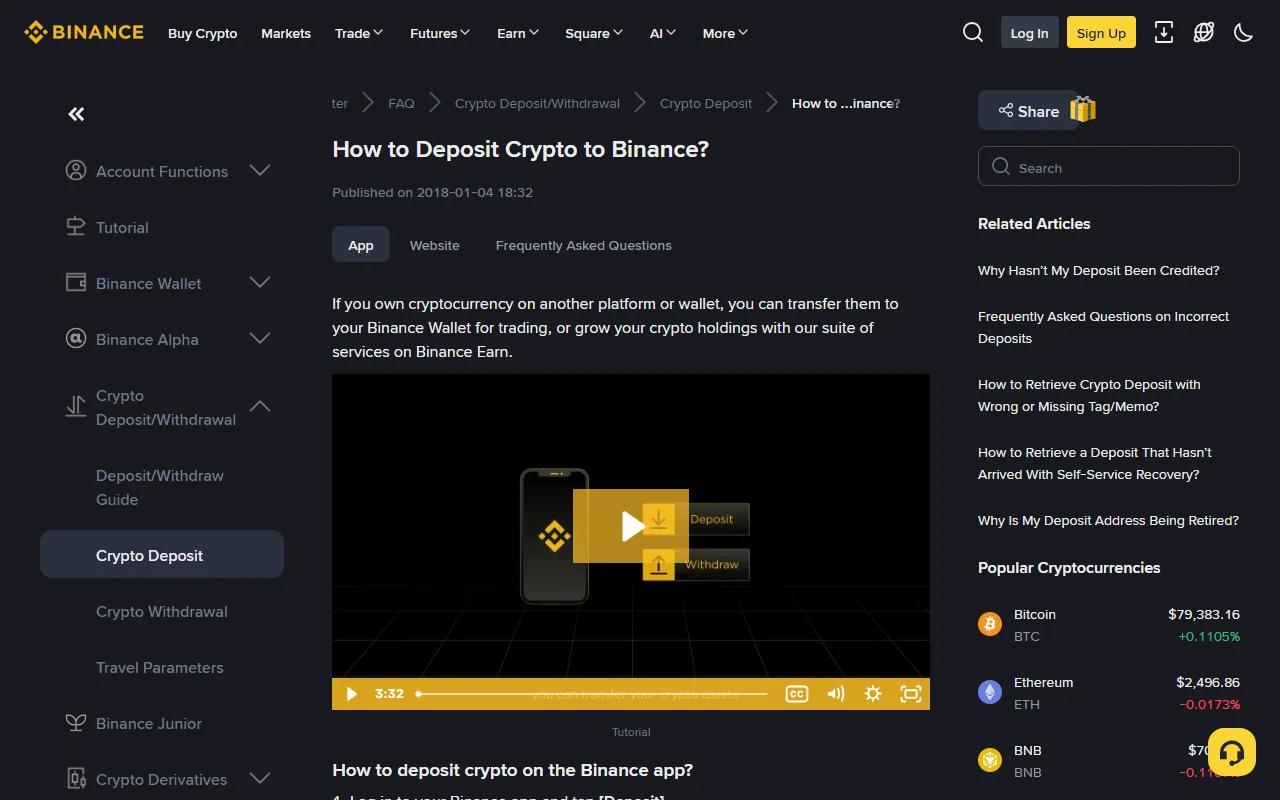Viewport: 1280px width, 800px height.
Task: Open 'Why Is My Deposit Address Being Retired?'
Action: tap(1108, 520)
